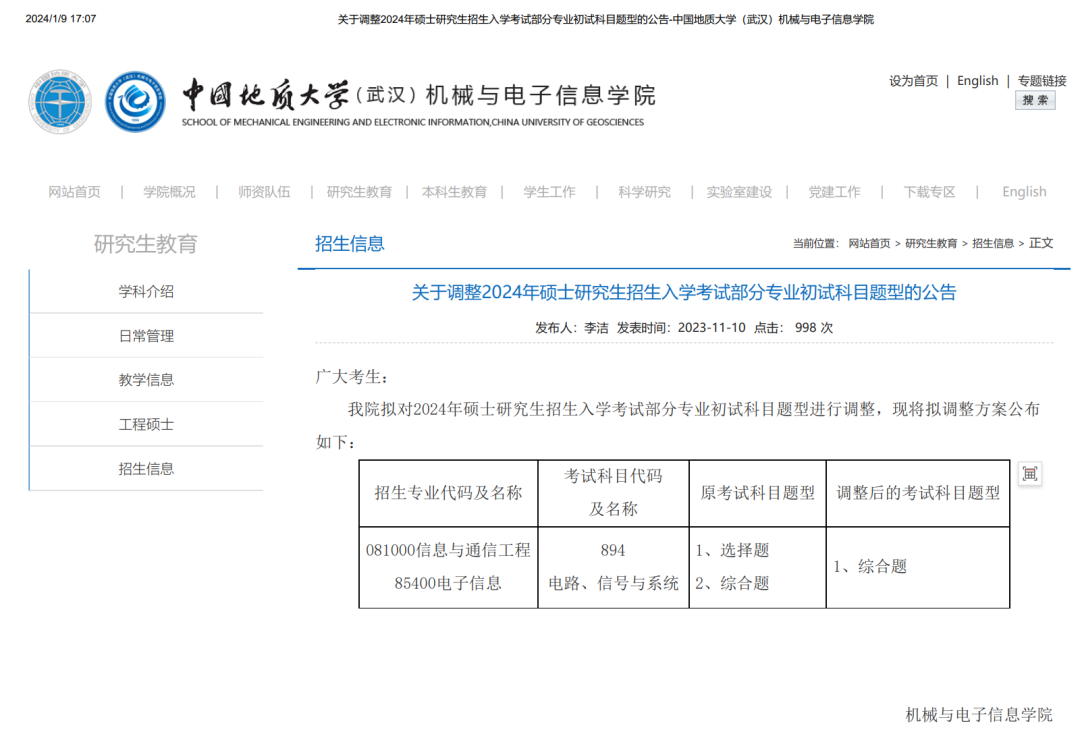Screen dimensions: 1080x736
Task: Select 日常管理 in the sidebar
Action: 146,336
